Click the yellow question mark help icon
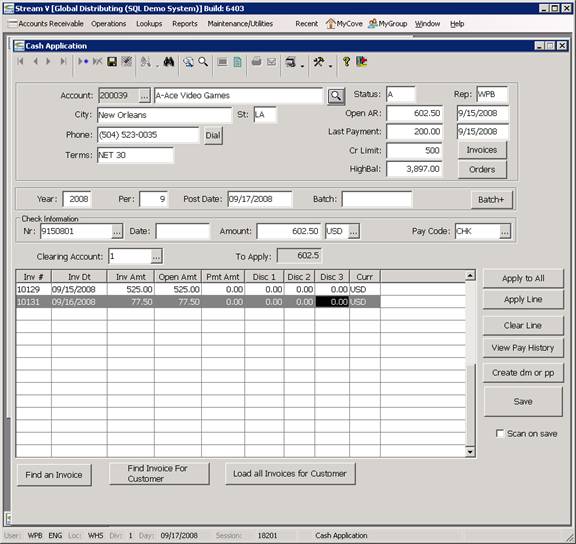 coord(346,62)
